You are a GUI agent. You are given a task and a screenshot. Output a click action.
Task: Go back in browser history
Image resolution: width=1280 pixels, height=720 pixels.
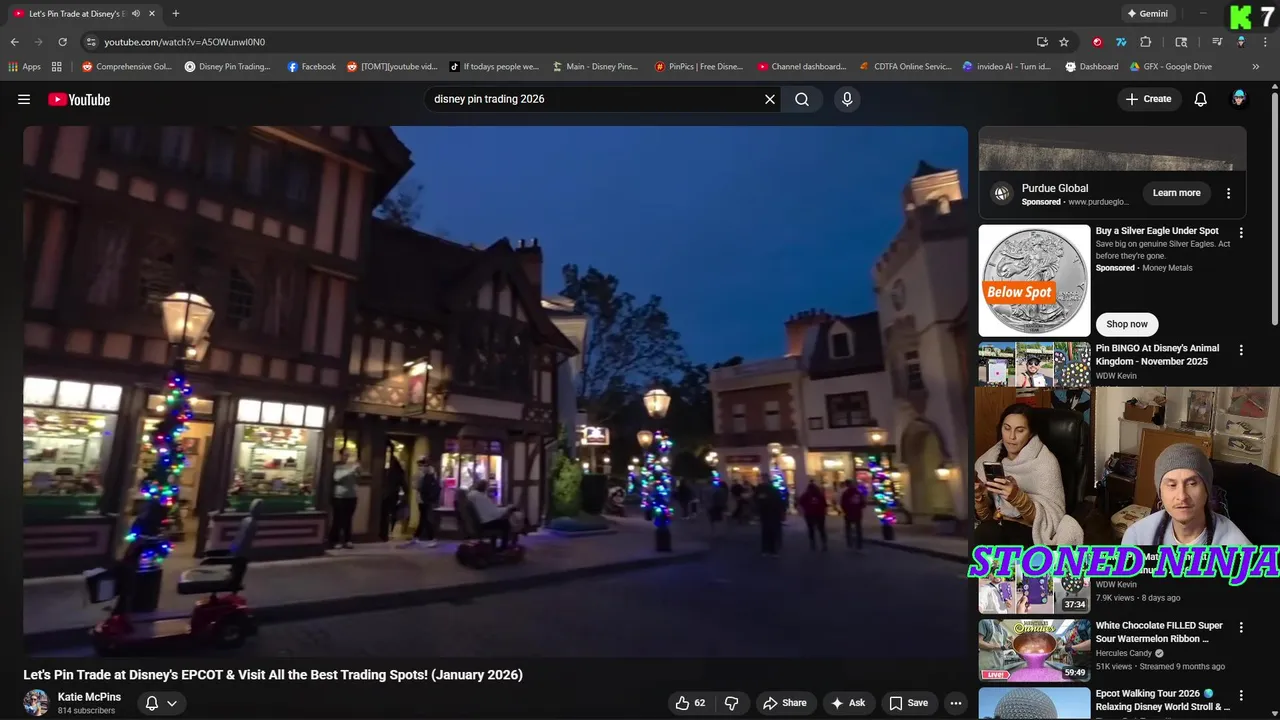(x=14, y=42)
